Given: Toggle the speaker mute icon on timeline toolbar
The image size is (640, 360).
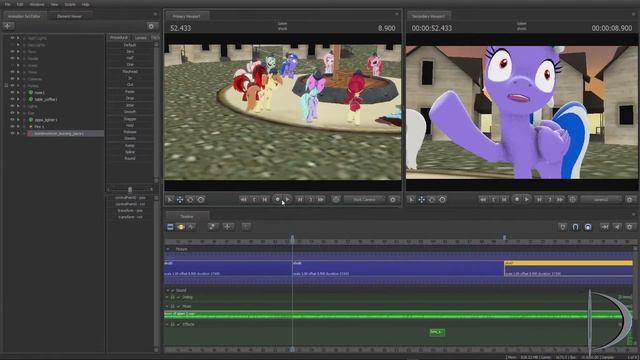Looking at the screenshot, I should (x=617, y=227).
